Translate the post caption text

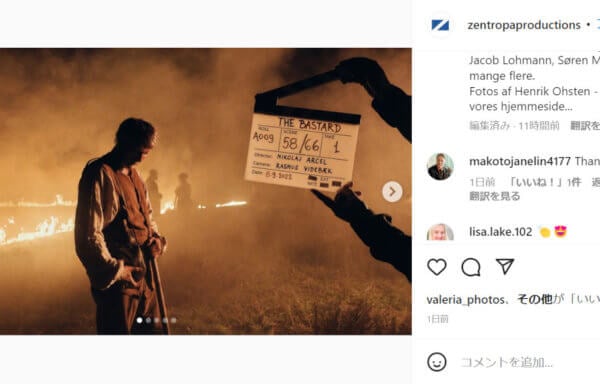click(585, 125)
